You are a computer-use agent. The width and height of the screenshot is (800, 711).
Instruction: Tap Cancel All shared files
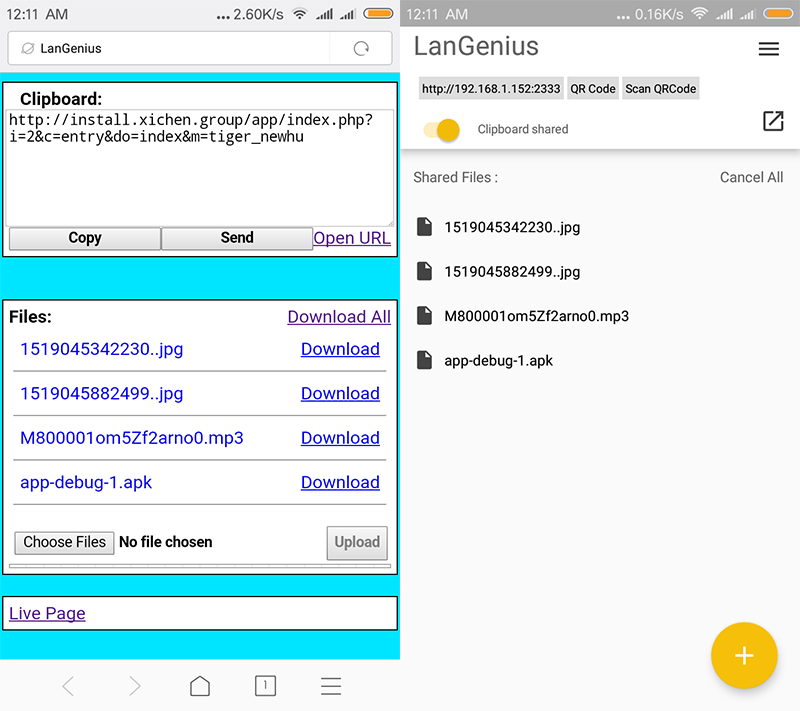click(x=751, y=177)
